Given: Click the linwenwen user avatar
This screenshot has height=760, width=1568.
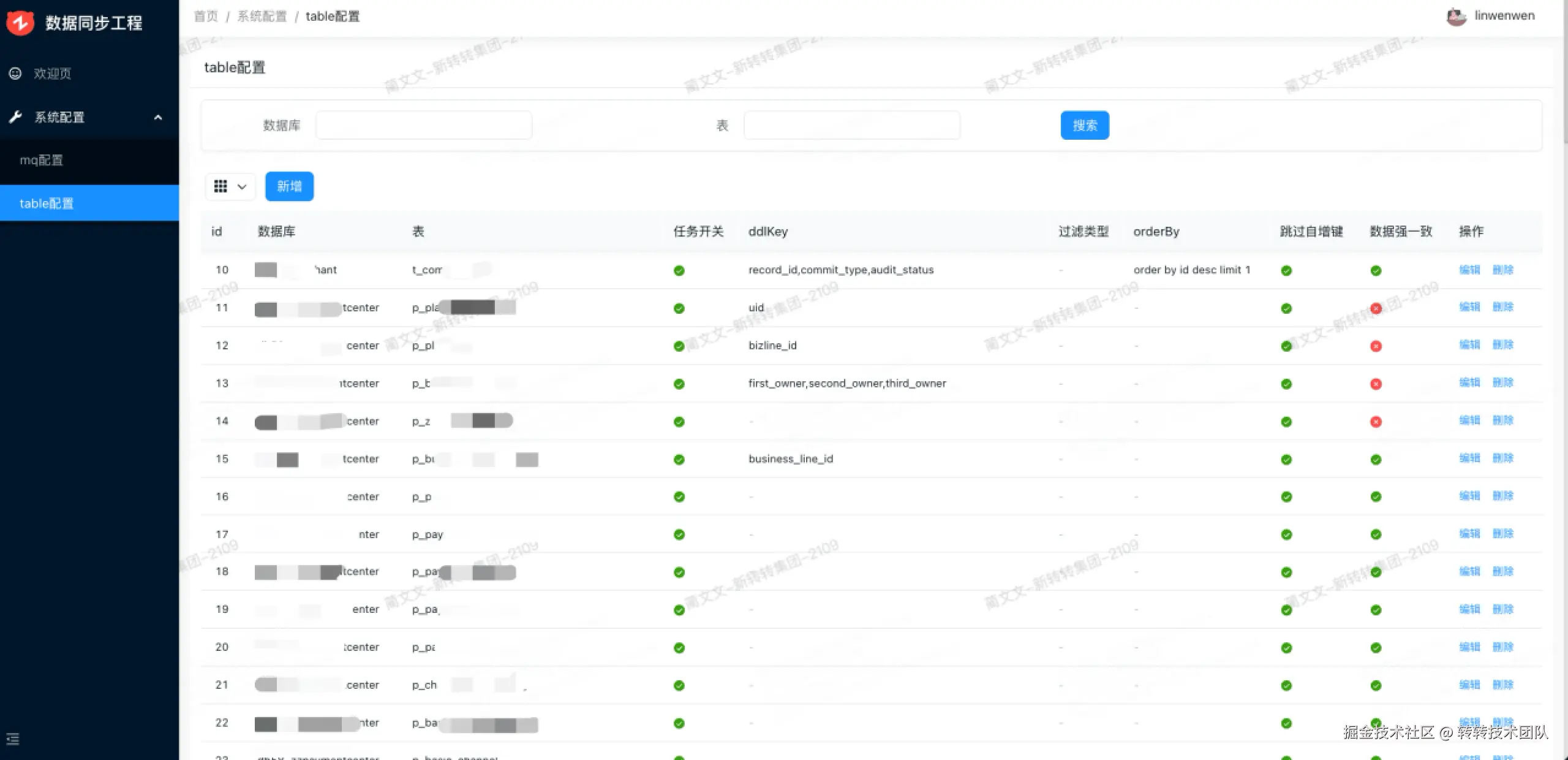Looking at the screenshot, I should (1456, 17).
